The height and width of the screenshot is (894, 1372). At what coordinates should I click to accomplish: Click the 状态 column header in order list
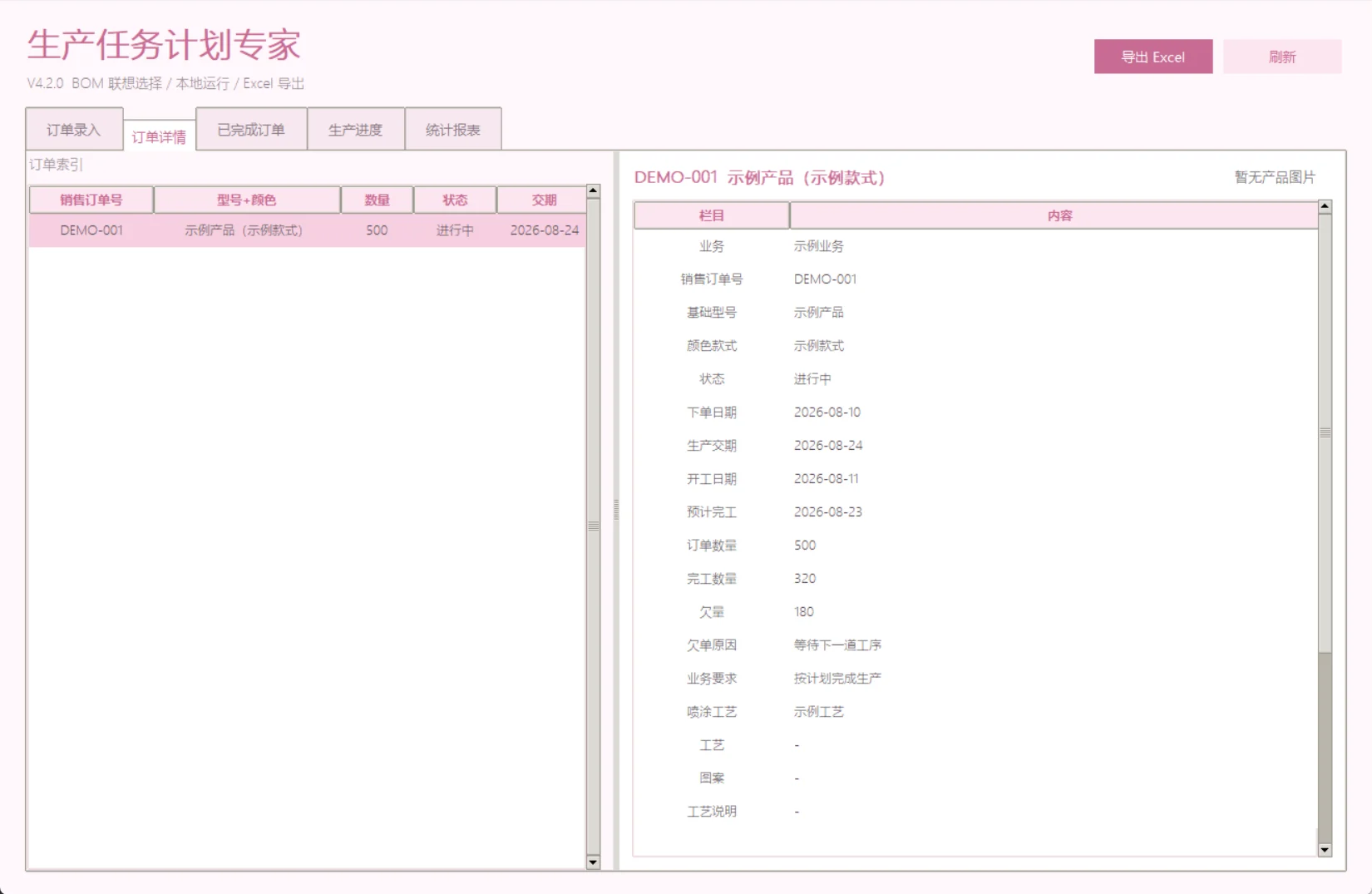click(456, 200)
